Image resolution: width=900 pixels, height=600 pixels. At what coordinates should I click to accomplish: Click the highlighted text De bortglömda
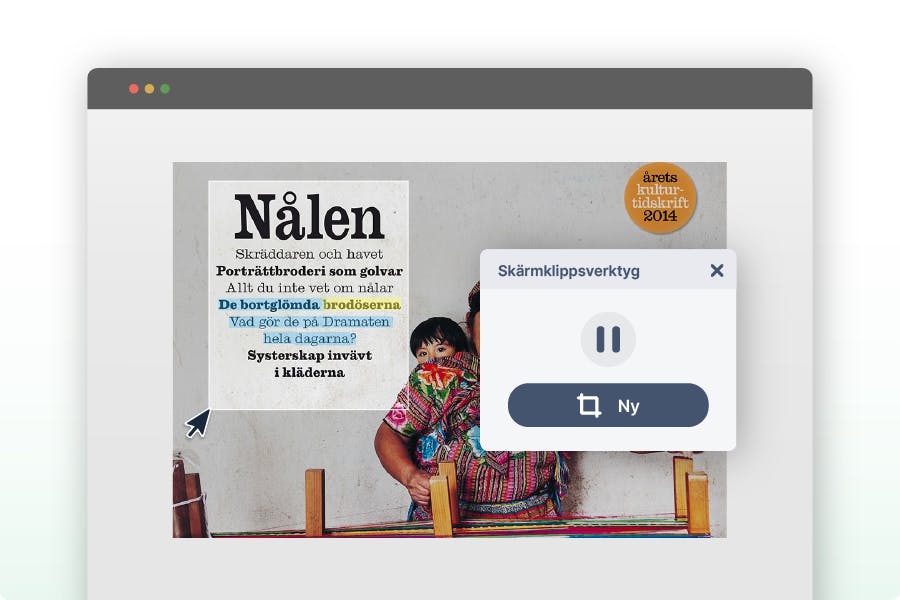pyautogui.click(x=269, y=304)
